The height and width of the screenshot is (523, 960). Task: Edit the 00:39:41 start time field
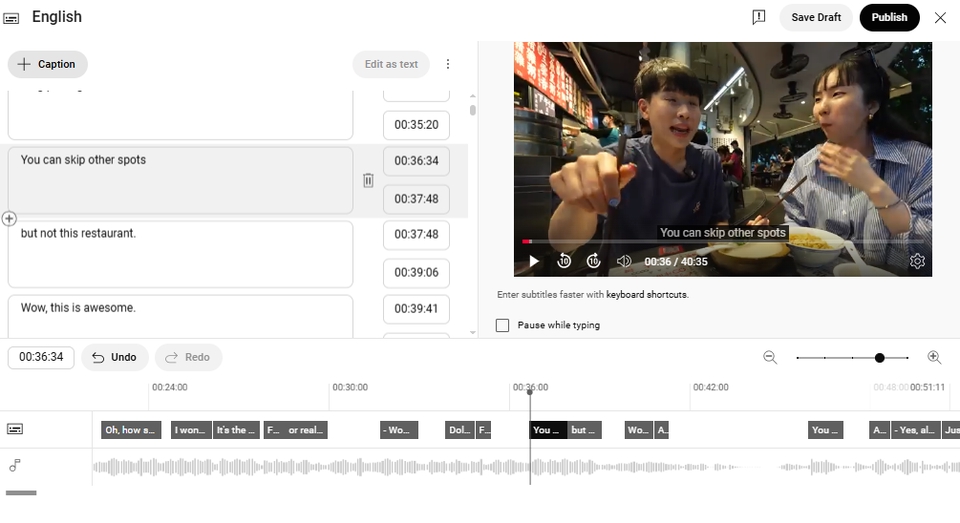[x=416, y=309]
